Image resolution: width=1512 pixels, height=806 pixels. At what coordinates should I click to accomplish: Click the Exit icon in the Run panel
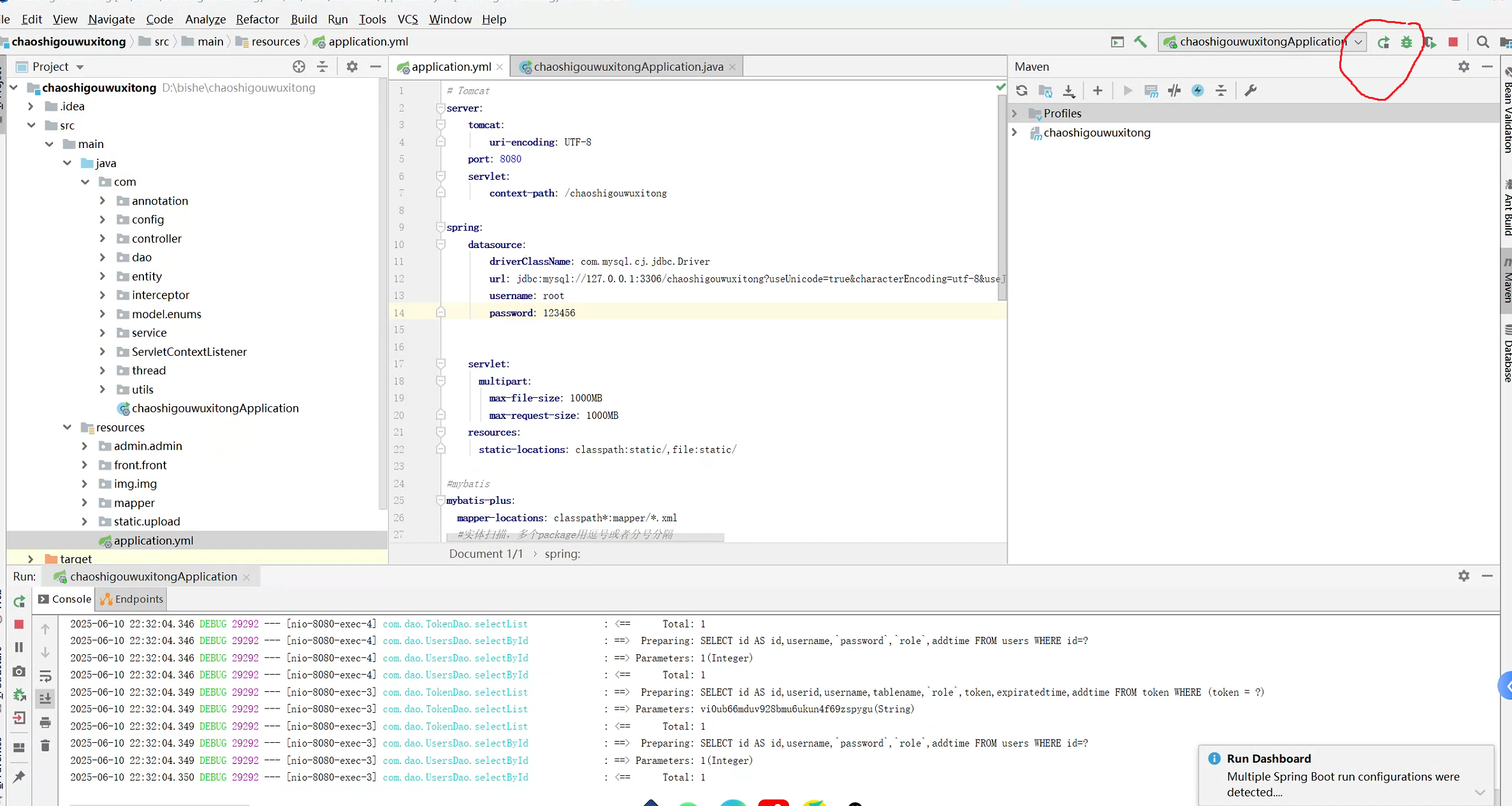pos(19,719)
